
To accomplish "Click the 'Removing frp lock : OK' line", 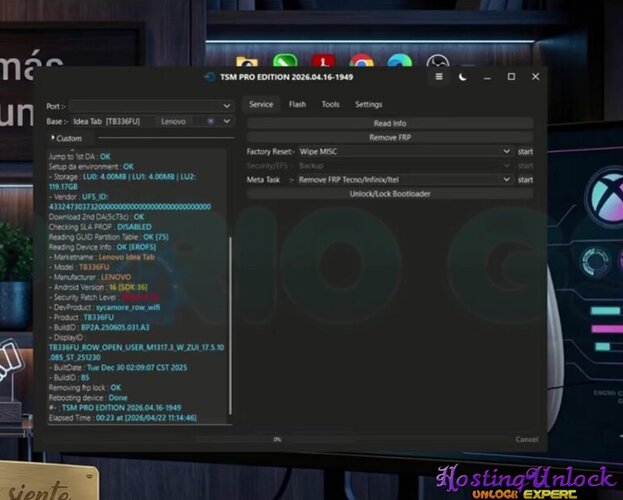I will 85,388.
